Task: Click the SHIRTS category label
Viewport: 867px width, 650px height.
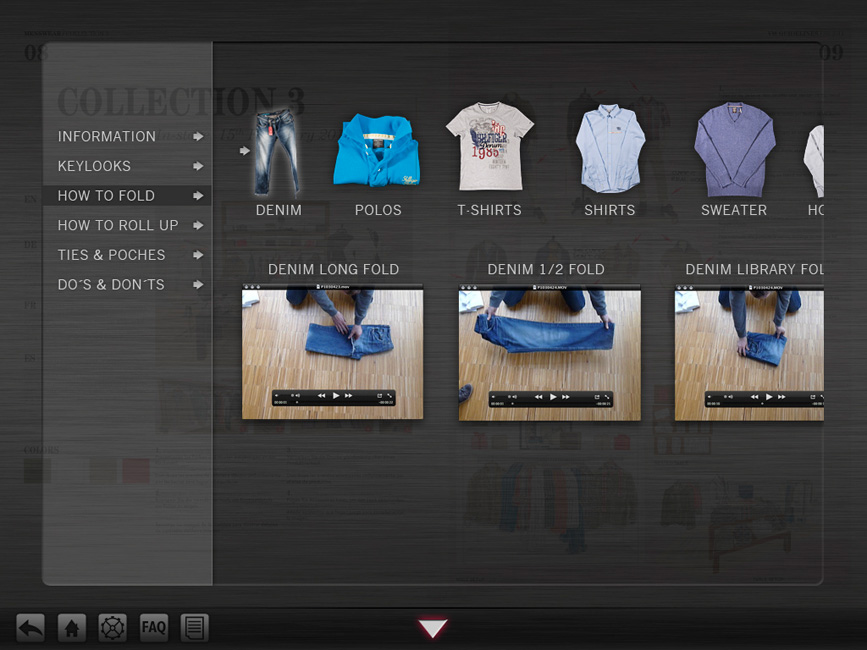Action: [x=610, y=210]
